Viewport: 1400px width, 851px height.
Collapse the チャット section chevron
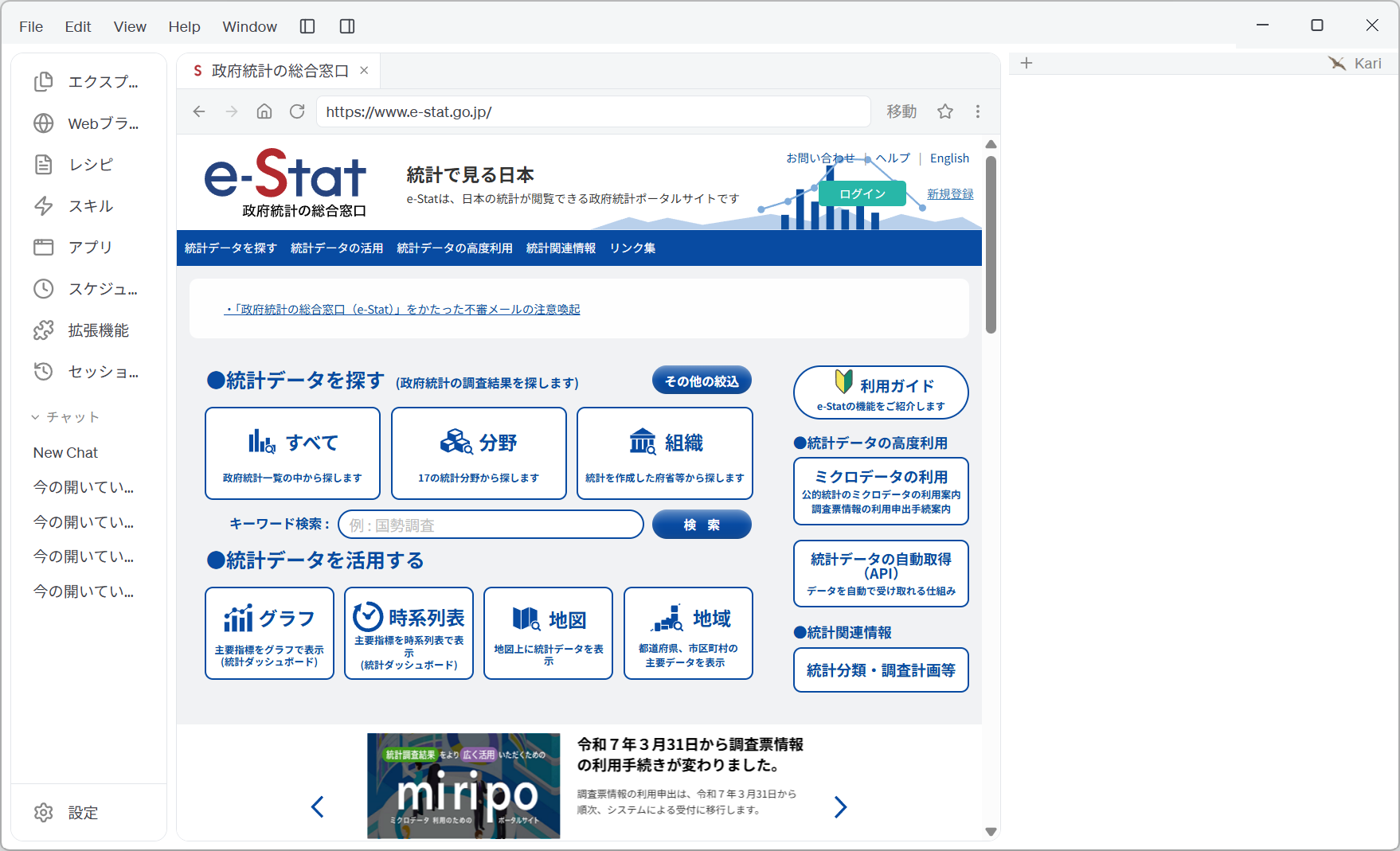(x=35, y=417)
